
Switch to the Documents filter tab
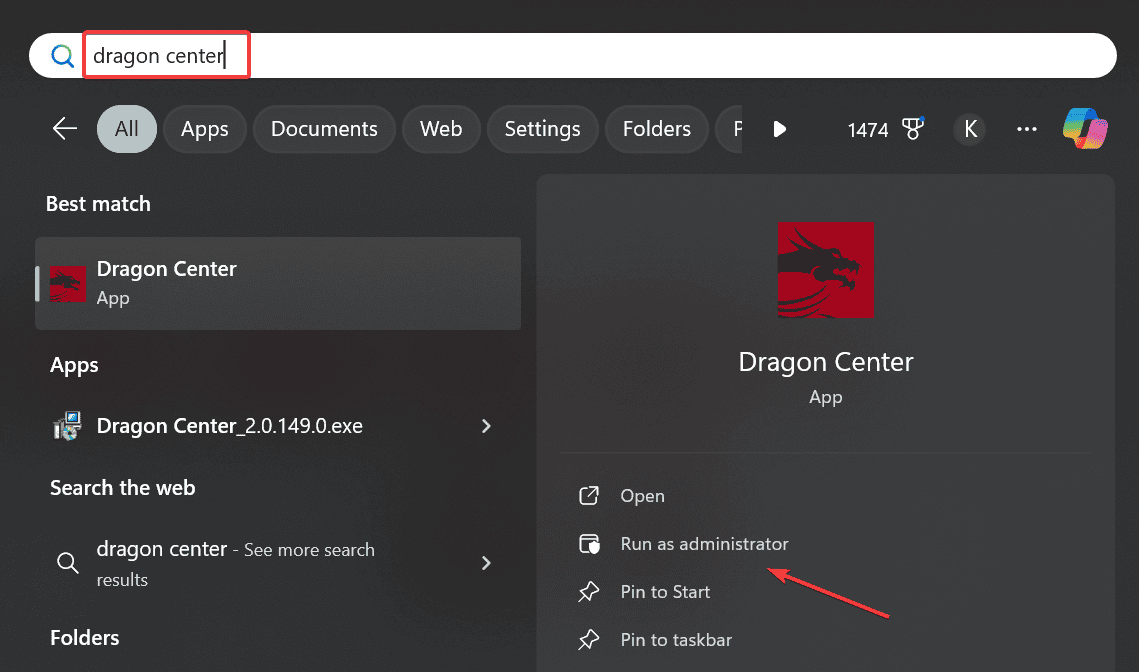[324, 129]
